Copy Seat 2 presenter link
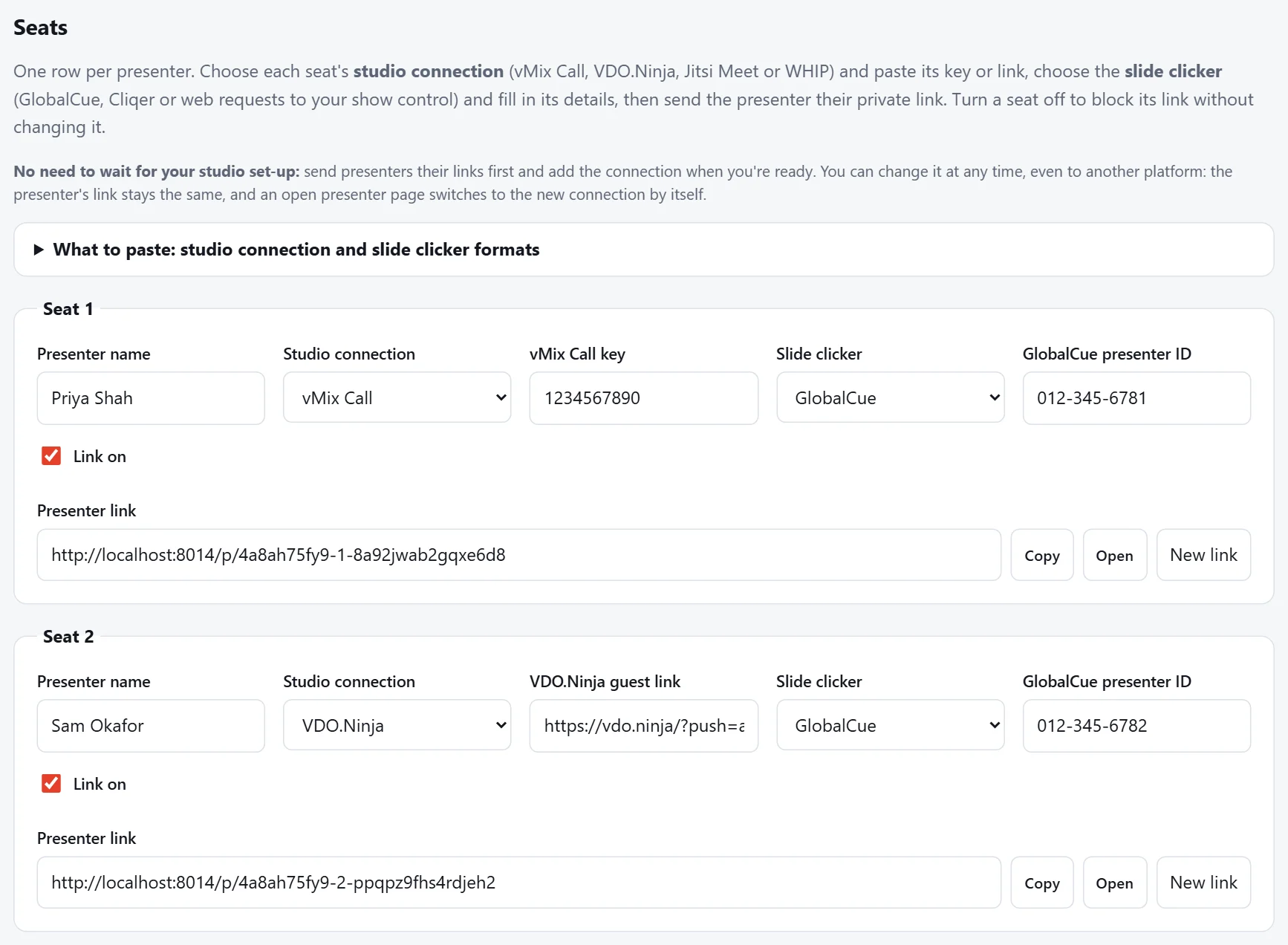This screenshot has height=945, width=1288. pyautogui.click(x=1041, y=883)
